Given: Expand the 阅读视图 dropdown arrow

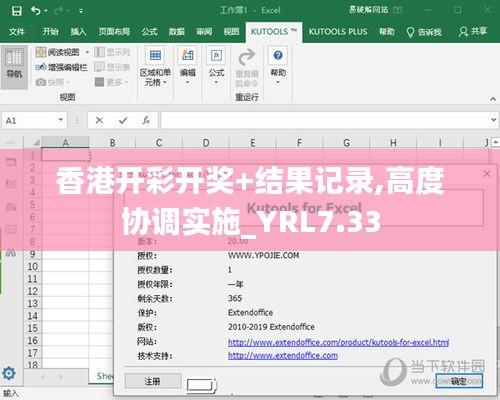Looking at the screenshot, I should (87, 52).
